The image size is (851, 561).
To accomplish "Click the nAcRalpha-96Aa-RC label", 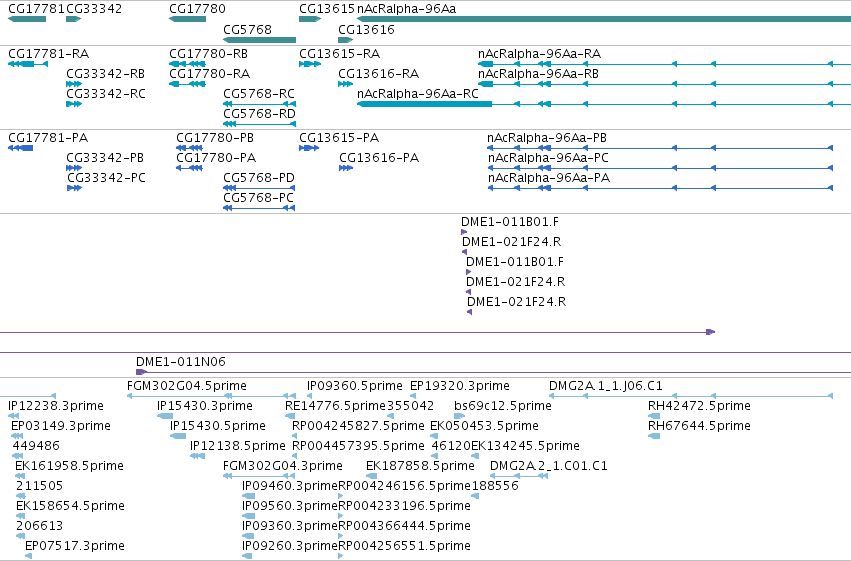I will 418,94.
